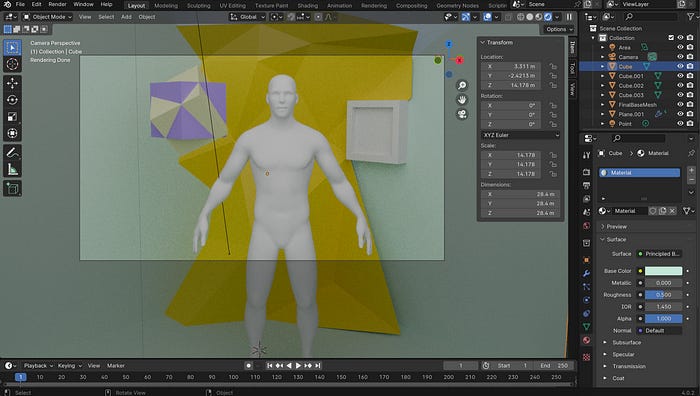Viewport: 700px width, 396px height.
Task: Select Cube.002 in the outliner
Action: (630, 85)
